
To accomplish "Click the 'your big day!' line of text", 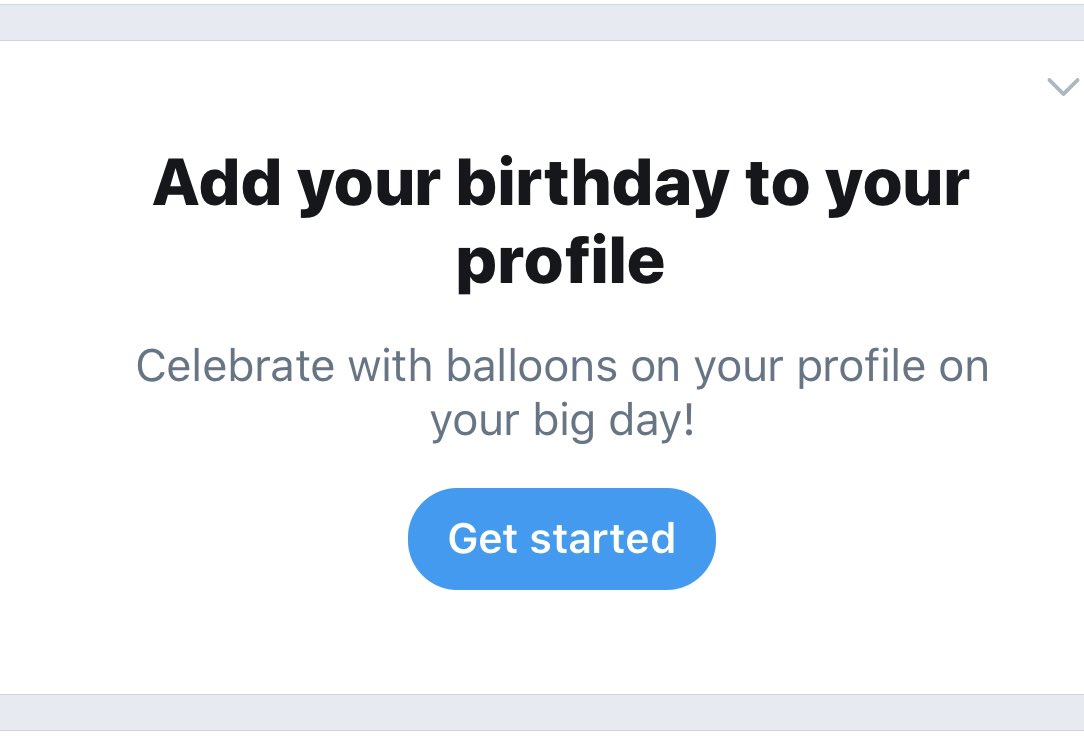I will pyautogui.click(x=562, y=421).
